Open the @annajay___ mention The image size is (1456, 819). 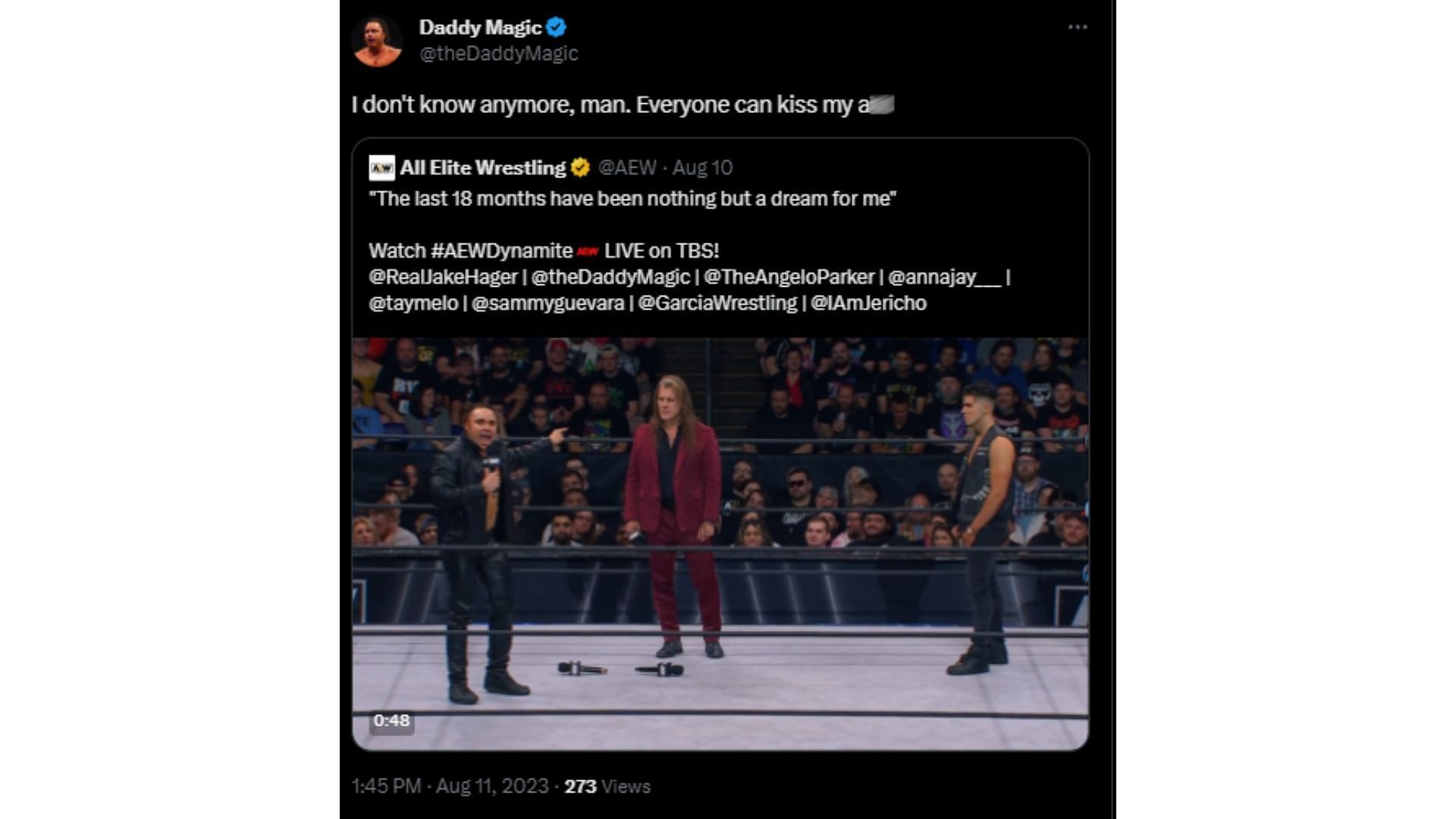944,277
